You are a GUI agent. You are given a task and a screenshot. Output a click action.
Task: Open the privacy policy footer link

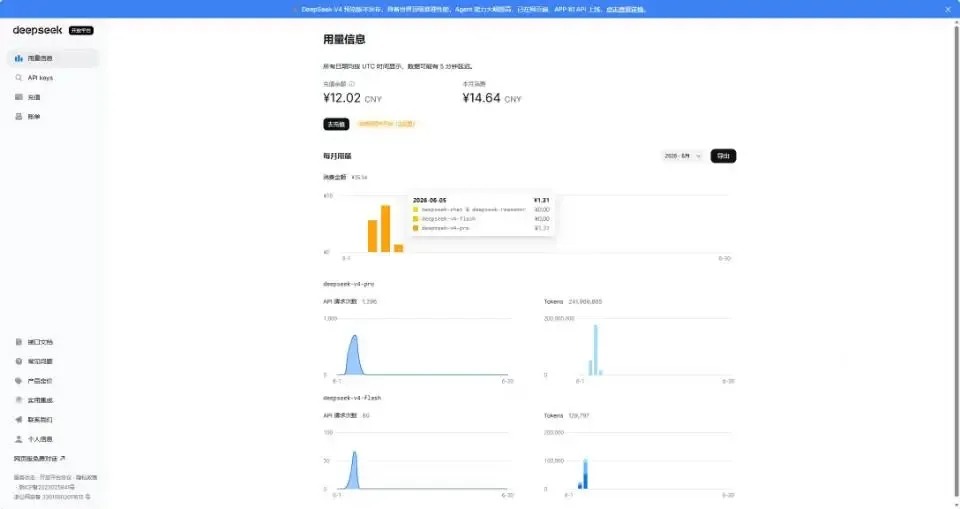coord(86,477)
